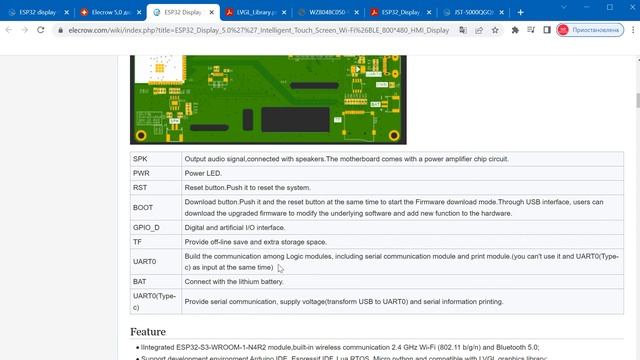This screenshot has height=360, width=640.
Task: Click the UART0 table cell
Action: (156, 262)
